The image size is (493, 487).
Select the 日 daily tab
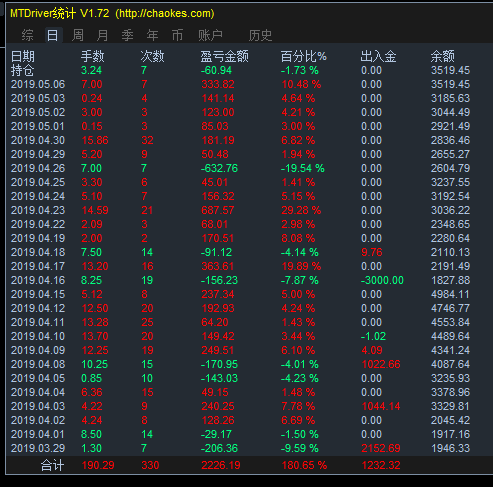pos(53,35)
